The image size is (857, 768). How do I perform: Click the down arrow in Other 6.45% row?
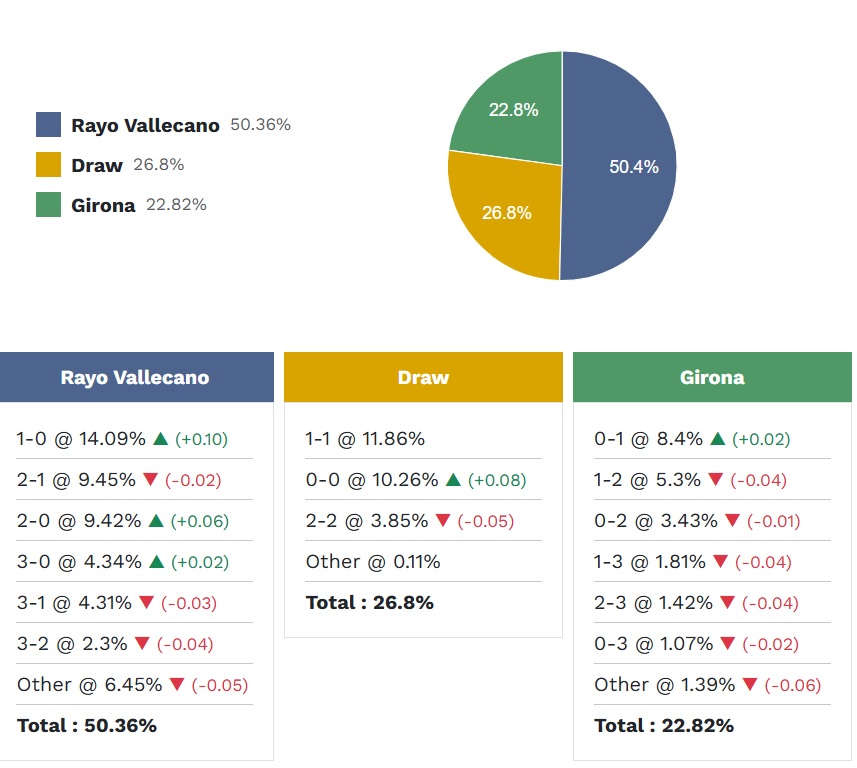tap(177, 684)
